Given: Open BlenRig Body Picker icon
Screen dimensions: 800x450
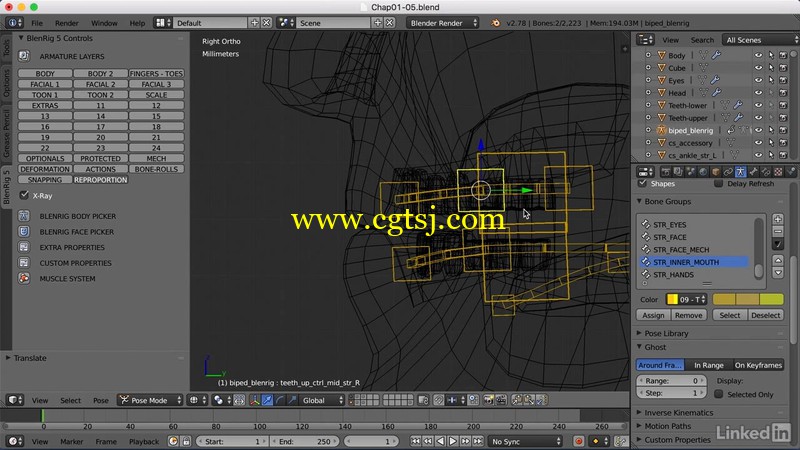Looking at the screenshot, I should point(24,216).
